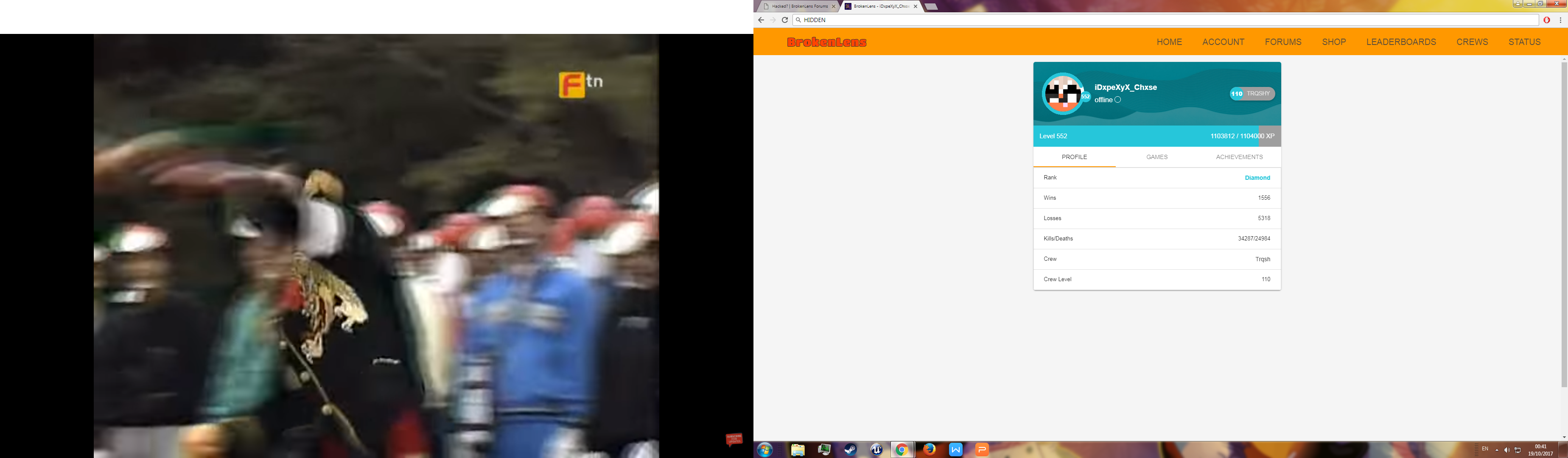Open the FORUMS nav link
1568x458 pixels.
point(1283,42)
